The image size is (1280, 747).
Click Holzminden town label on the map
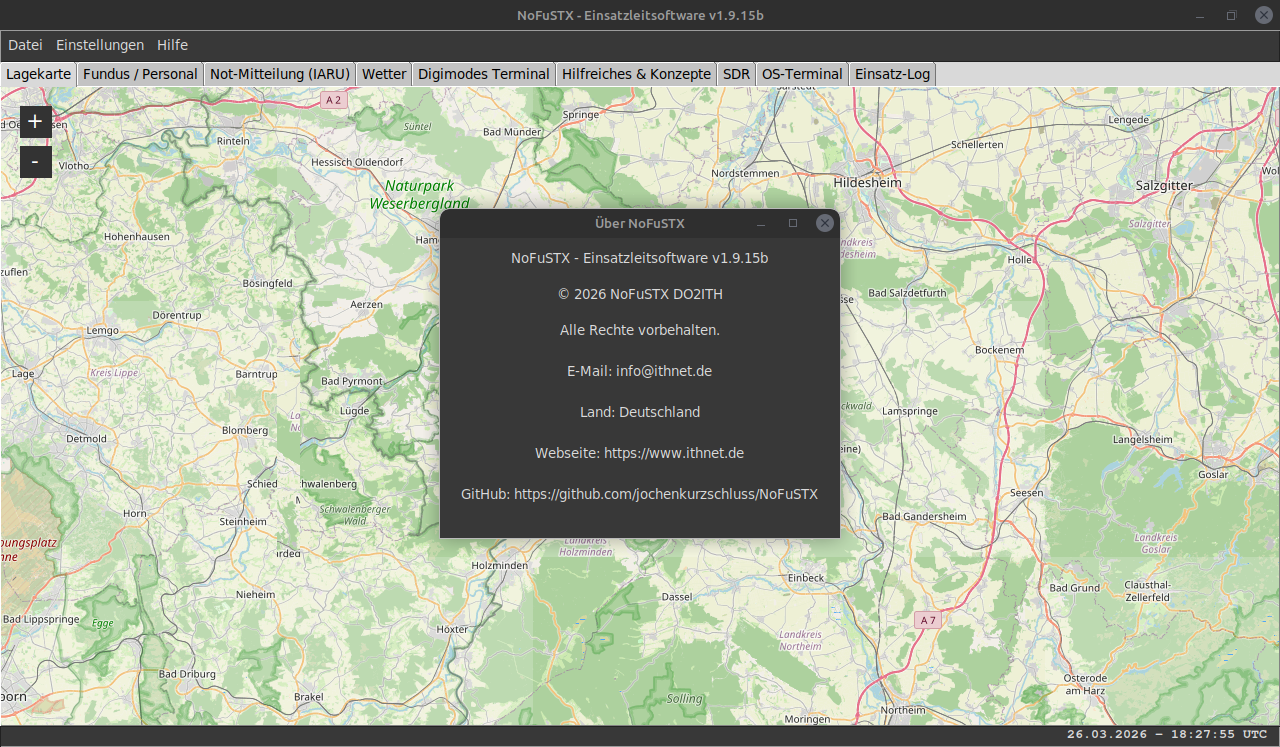(499, 565)
